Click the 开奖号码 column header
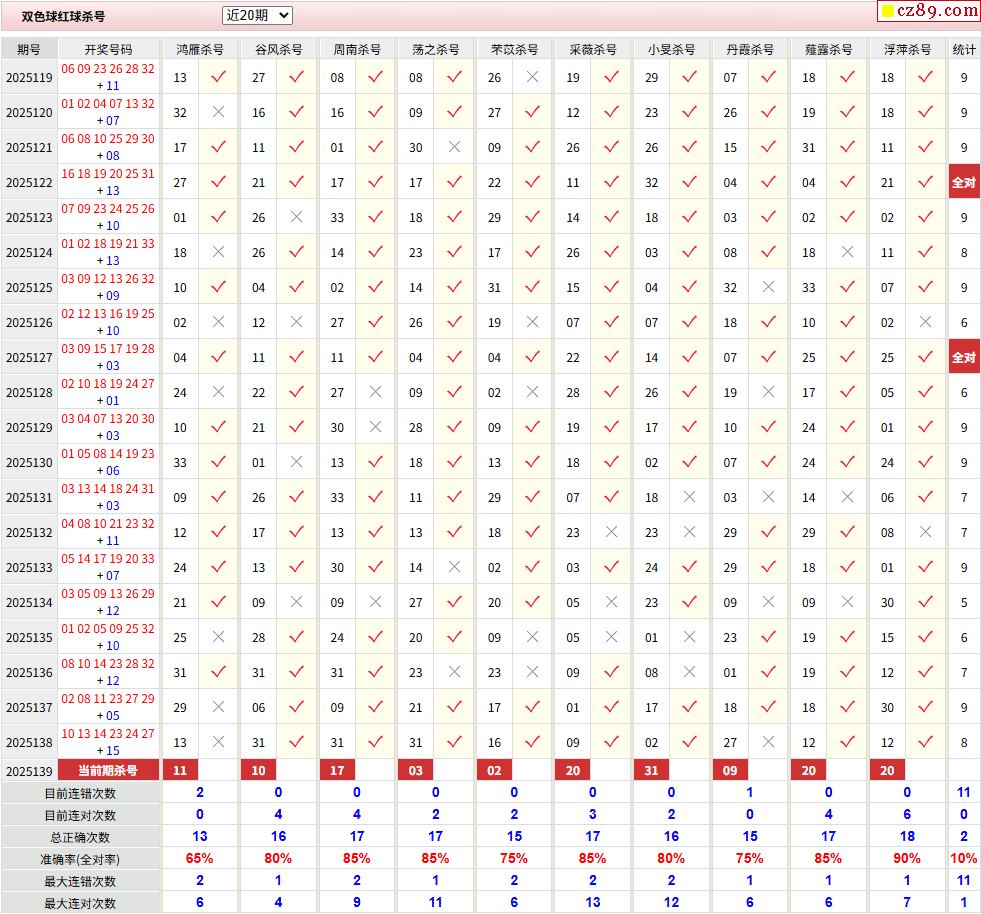 (108, 49)
